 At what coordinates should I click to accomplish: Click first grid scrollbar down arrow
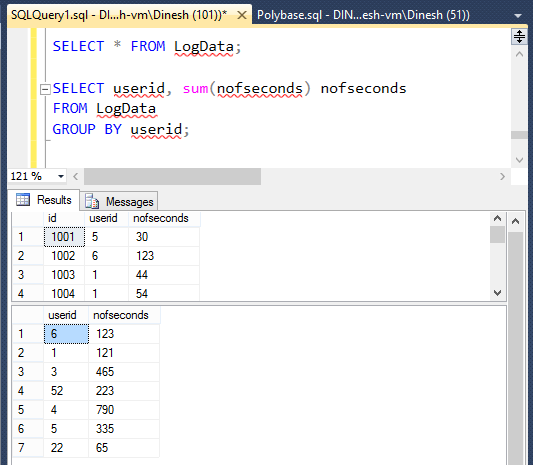[497, 293]
